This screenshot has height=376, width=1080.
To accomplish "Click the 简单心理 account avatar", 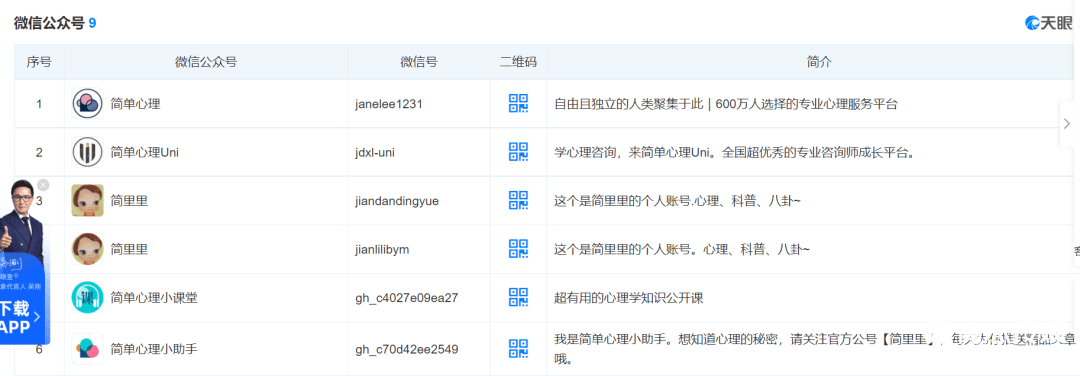I will 87,104.
